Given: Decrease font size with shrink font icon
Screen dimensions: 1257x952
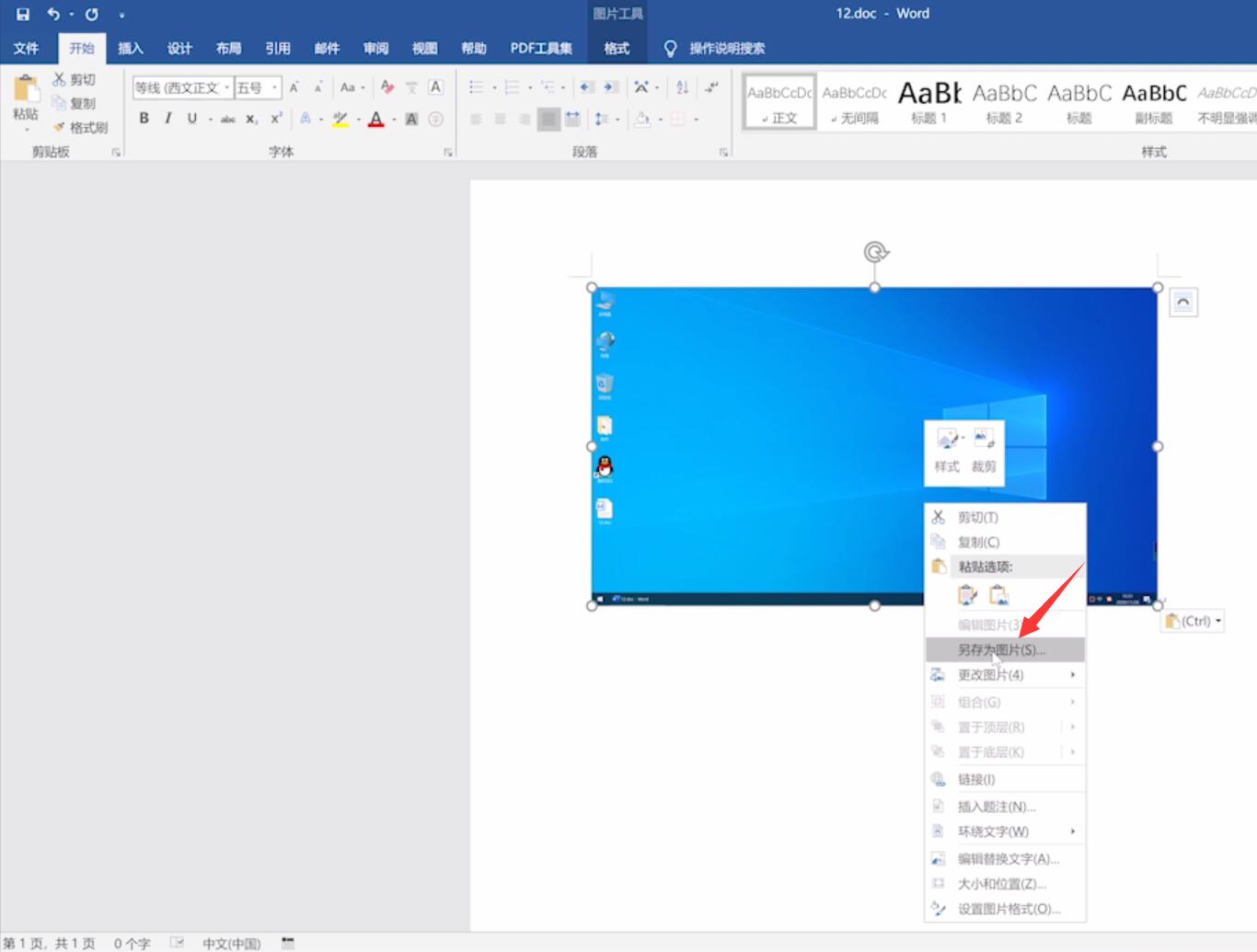Looking at the screenshot, I should pos(318,87).
